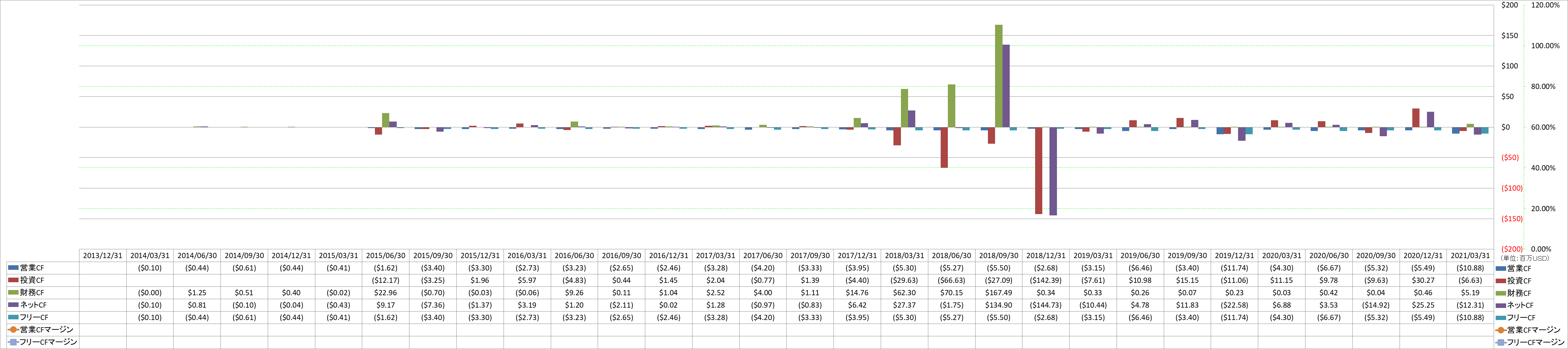Select the 2021/03/31 date column header
1568x349 pixels.
click(1470, 256)
